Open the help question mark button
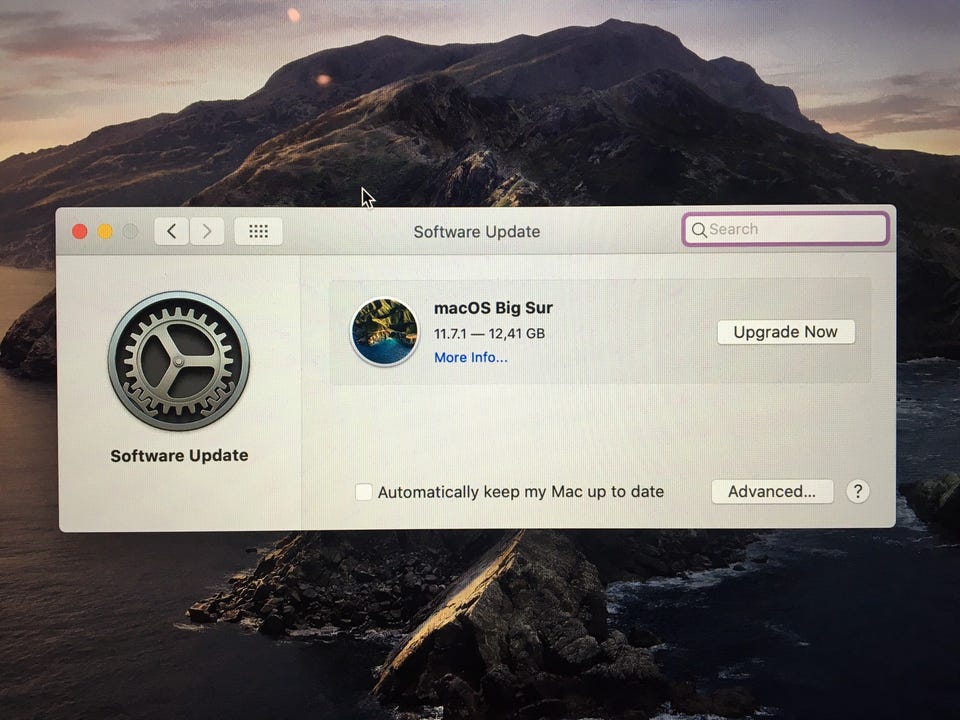The image size is (960, 720). tap(858, 491)
